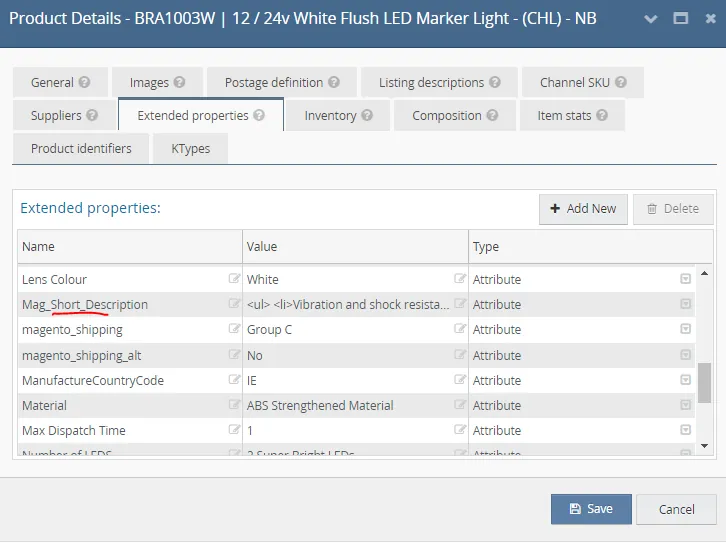The width and height of the screenshot is (726, 554).
Task: Click the Type column header
Action: click(x=591, y=247)
